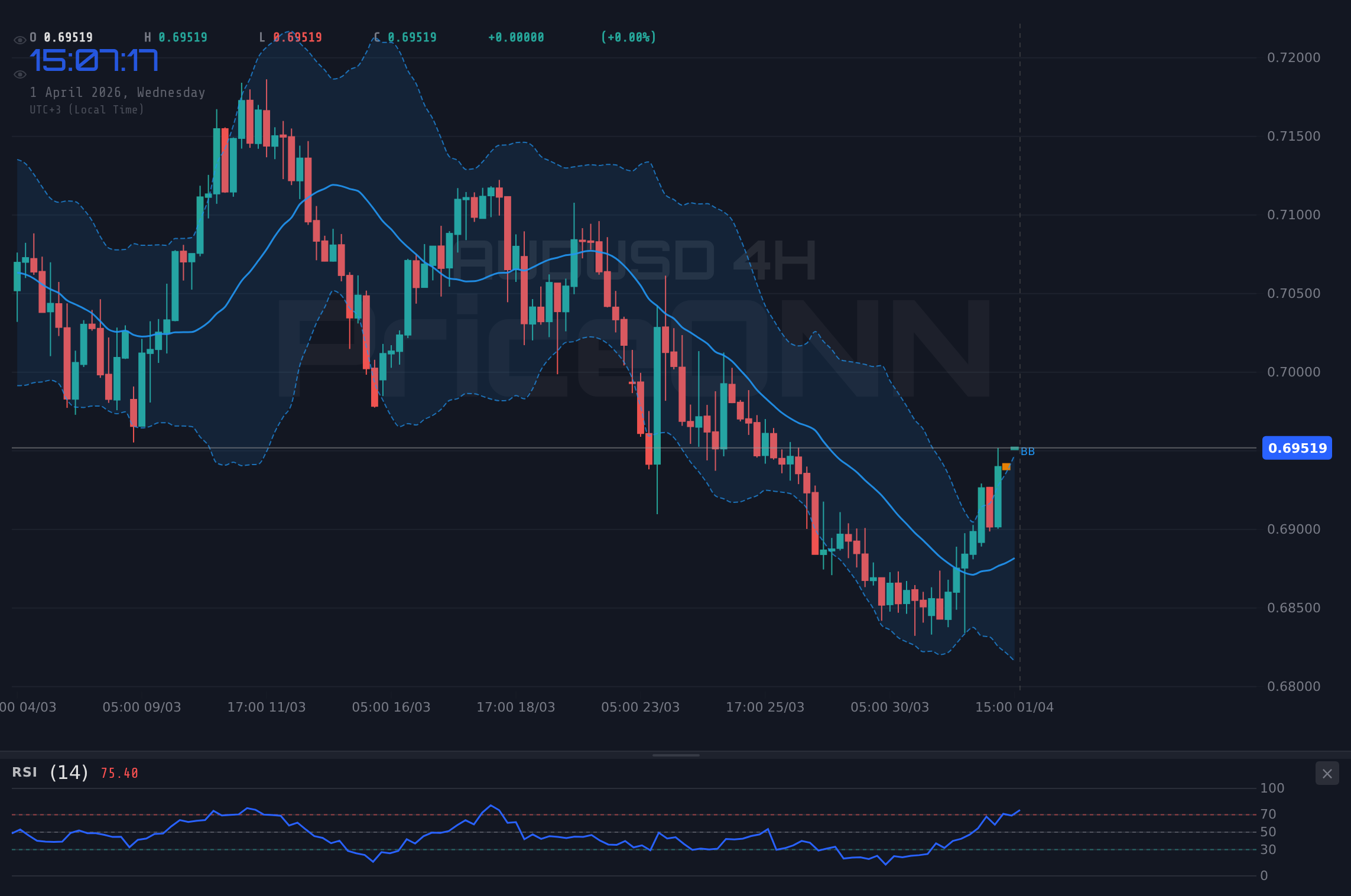Screen dimensions: 1351x896
Task: Click the BB indicator label on the chart
Action: point(1028,452)
